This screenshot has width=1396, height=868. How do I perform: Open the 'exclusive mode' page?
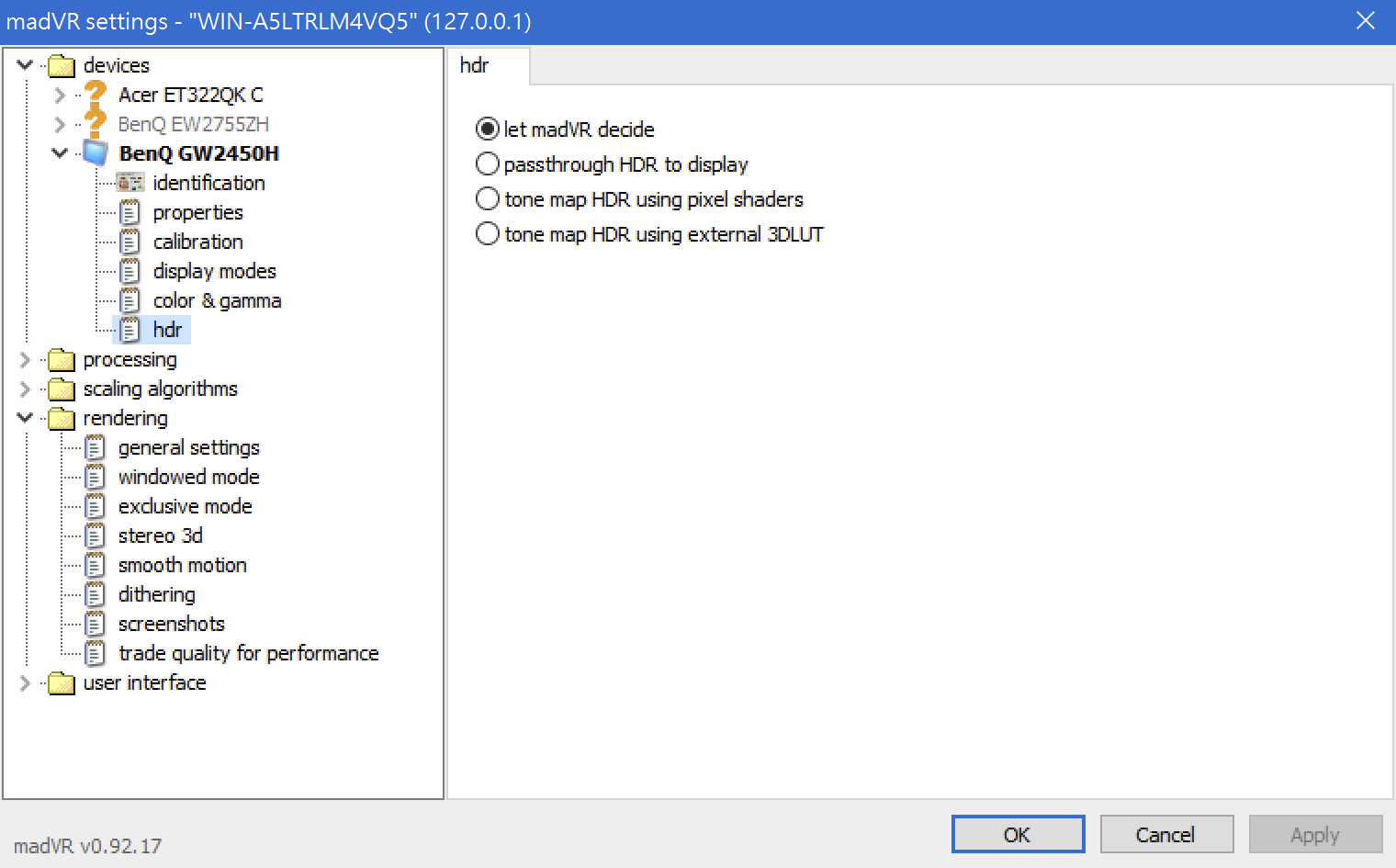point(185,506)
